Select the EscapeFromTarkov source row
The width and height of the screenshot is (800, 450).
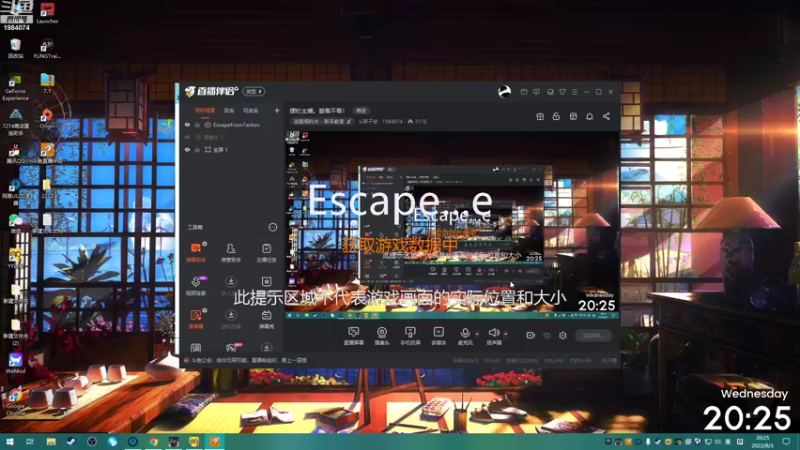point(230,125)
